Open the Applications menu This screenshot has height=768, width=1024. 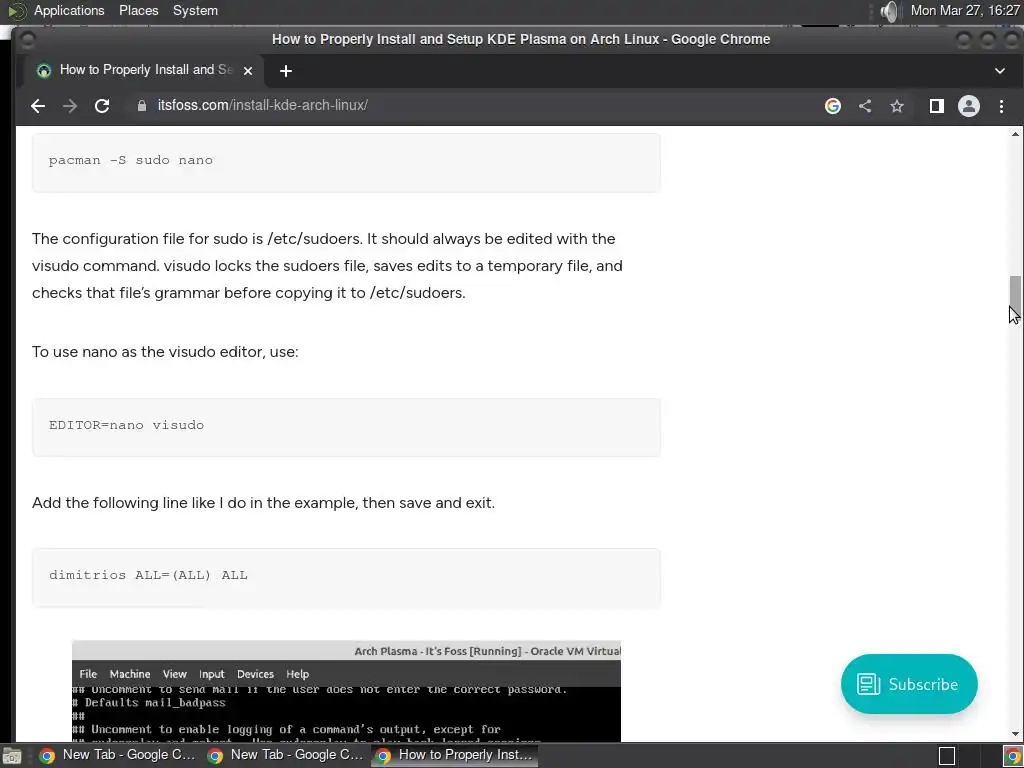tap(69, 10)
